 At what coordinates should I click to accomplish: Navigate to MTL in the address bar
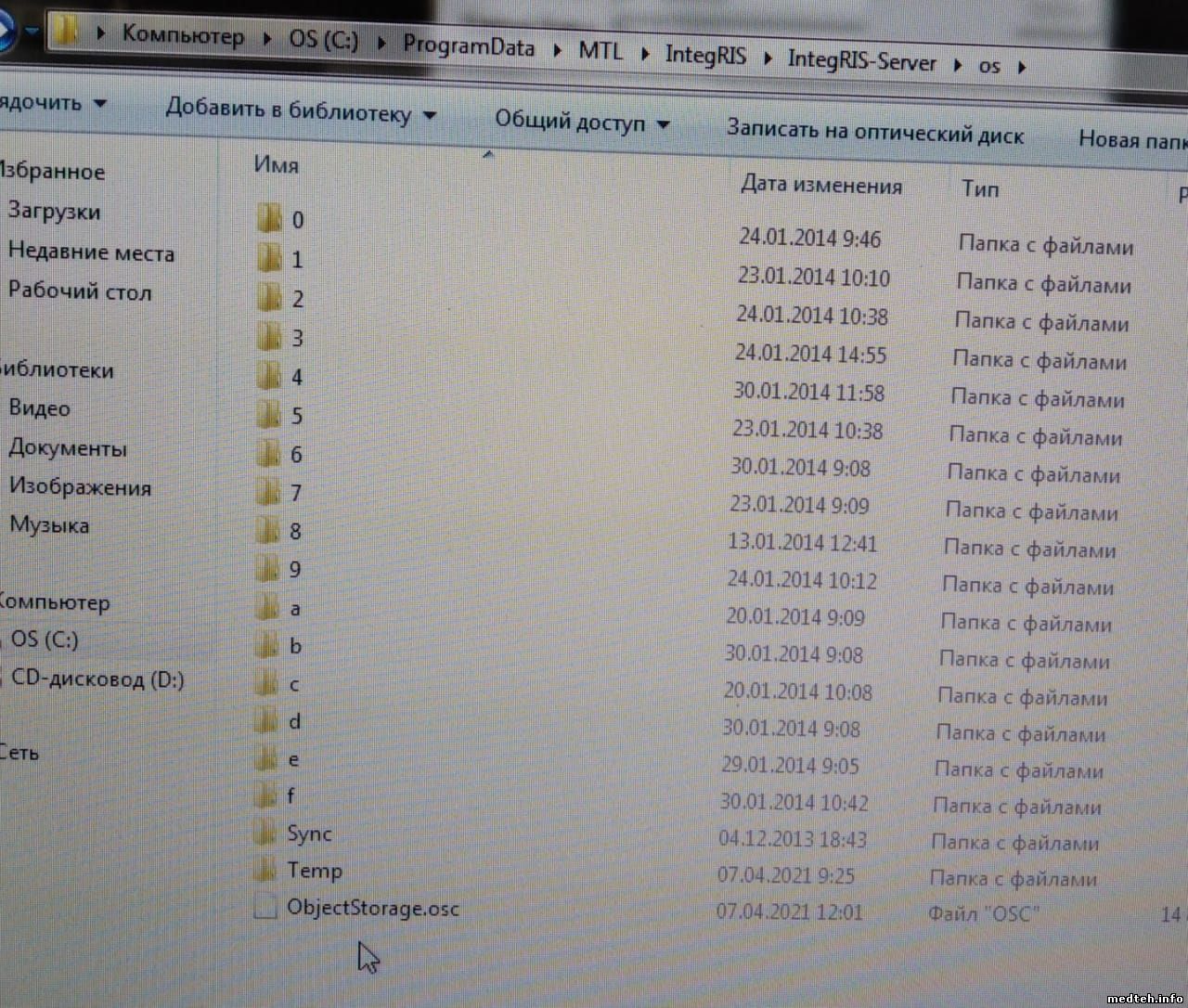600,50
